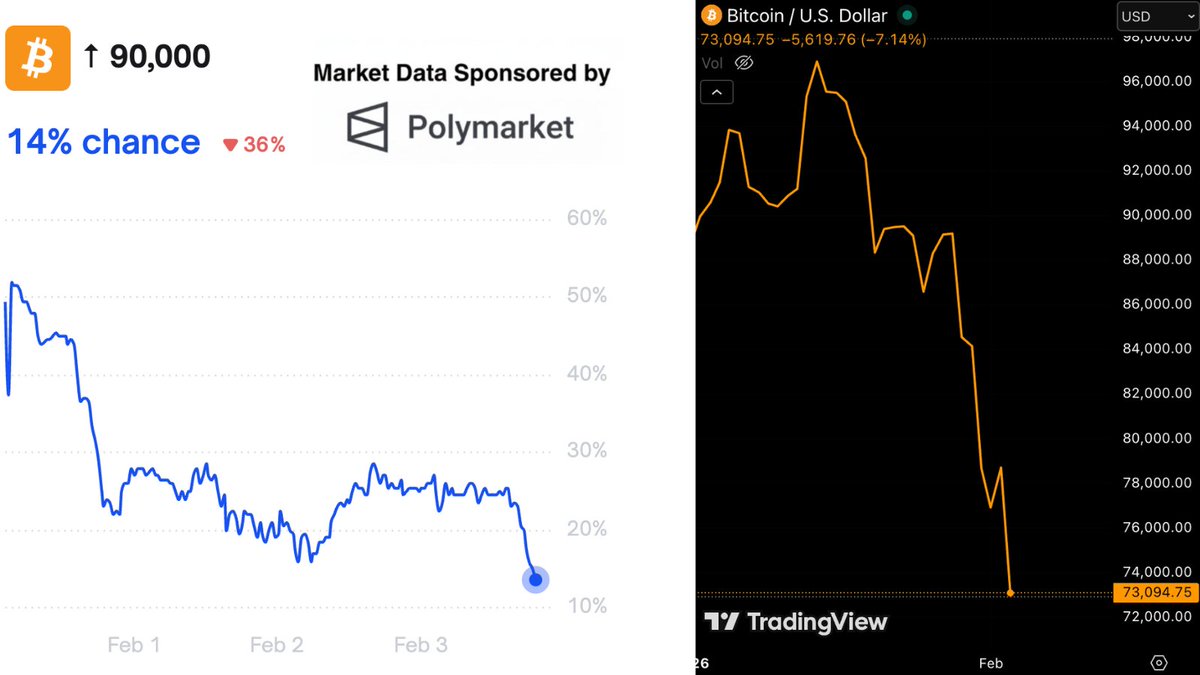Click the Bitcoin / U.S. Dollar symbol title
The width and height of the screenshot is (1200, 675).
(x=807, y=16)
